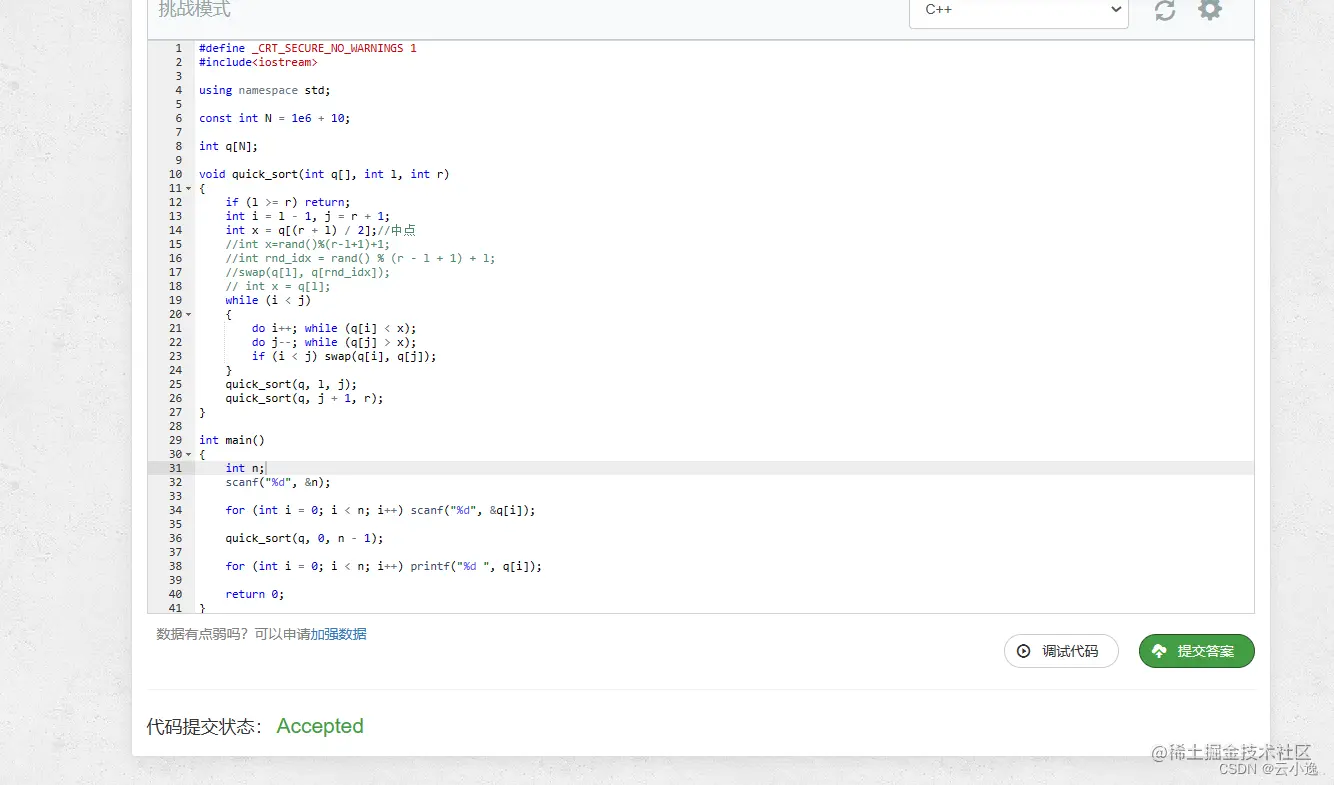Click the "quick_sort(q, j + 1, r);" line
The image size is (1334, 785).
click(304, 398)
